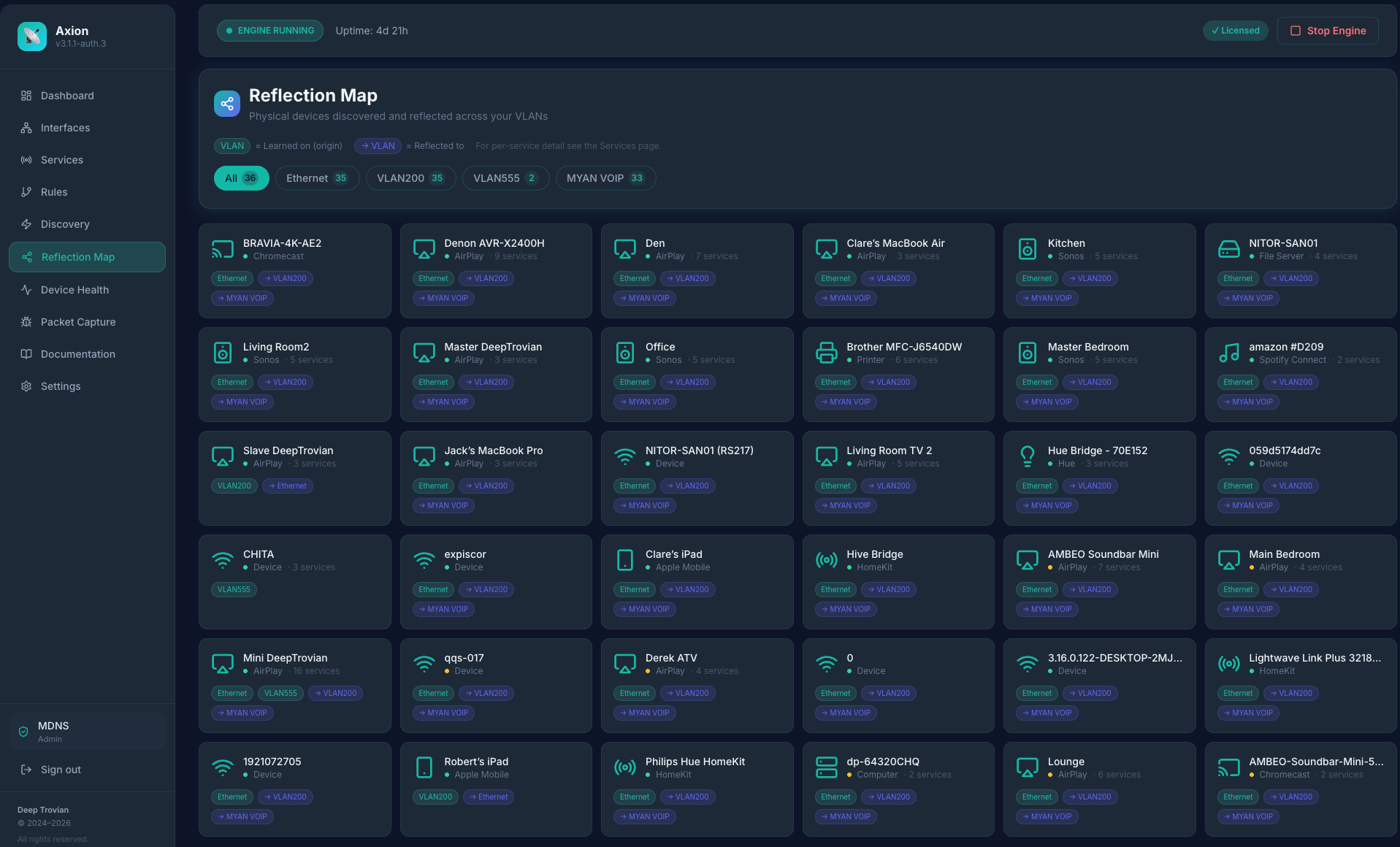Click the Licensed status badge
Screen dimensions: 1400x847
(x=1235, y=31)
